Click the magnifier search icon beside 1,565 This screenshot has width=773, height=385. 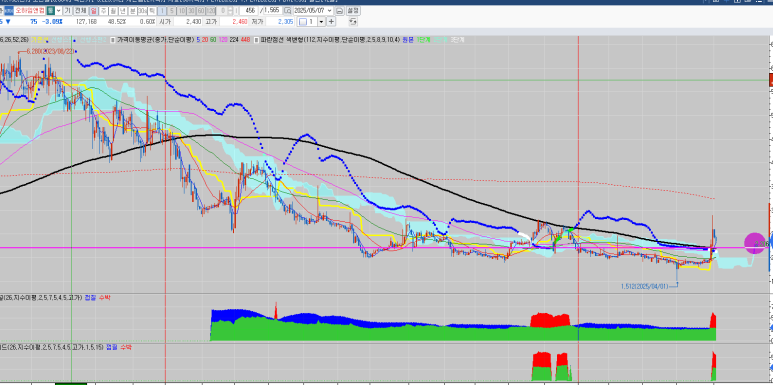pyautogui.click(x=287, y=10)
